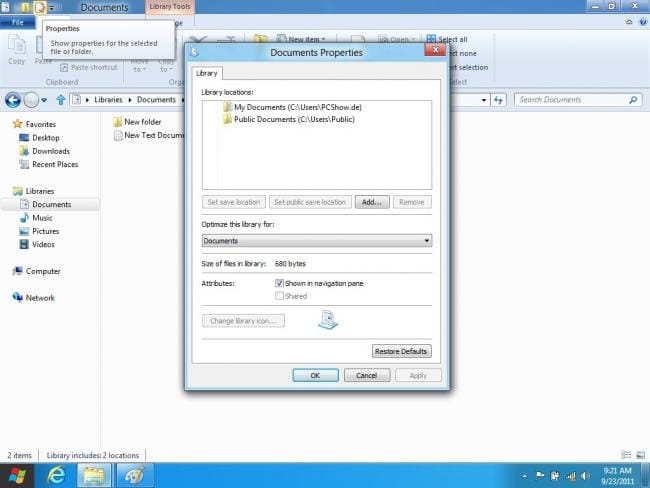Click Cancel in Documents Properties
Image resolution: width=650 pixels, height=488 pixels.
(367, 376)
